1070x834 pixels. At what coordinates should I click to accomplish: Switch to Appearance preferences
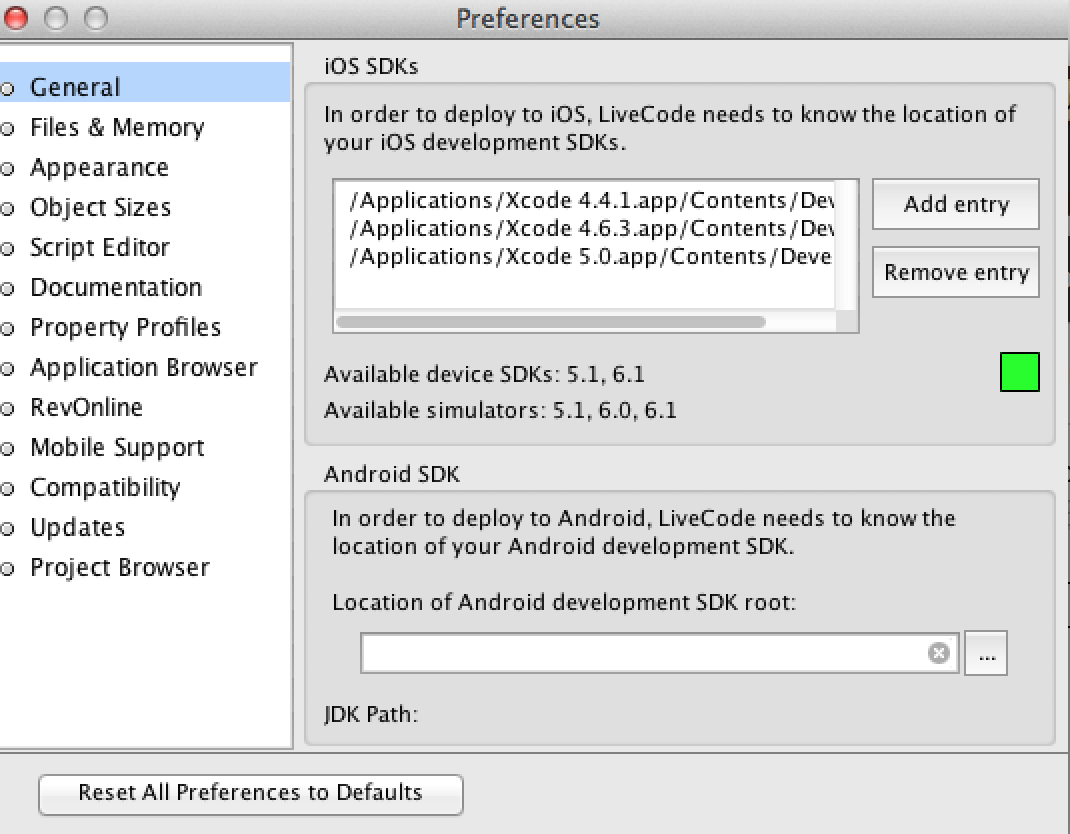(x=99, y=167)
